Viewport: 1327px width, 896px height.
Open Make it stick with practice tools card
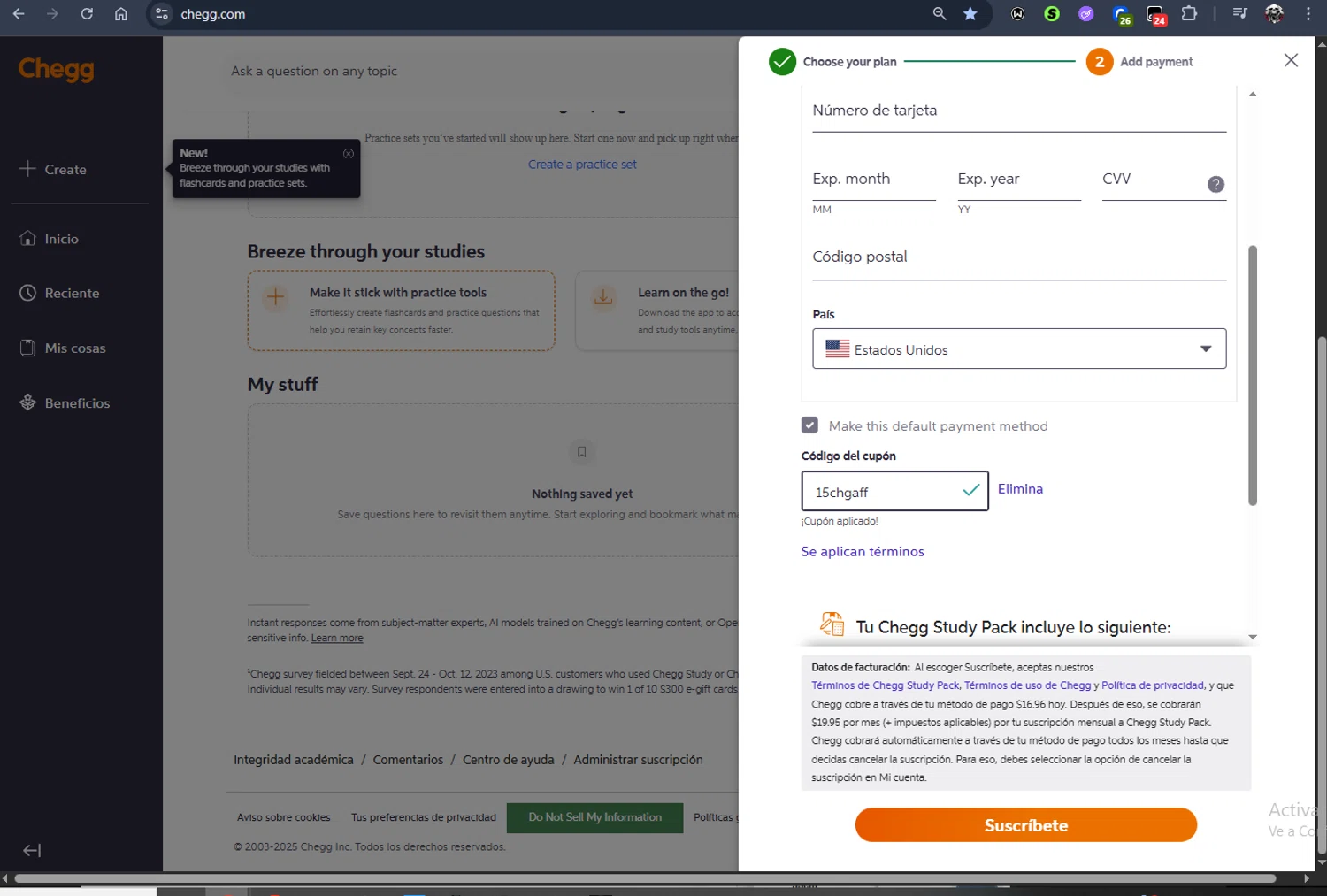402,310
